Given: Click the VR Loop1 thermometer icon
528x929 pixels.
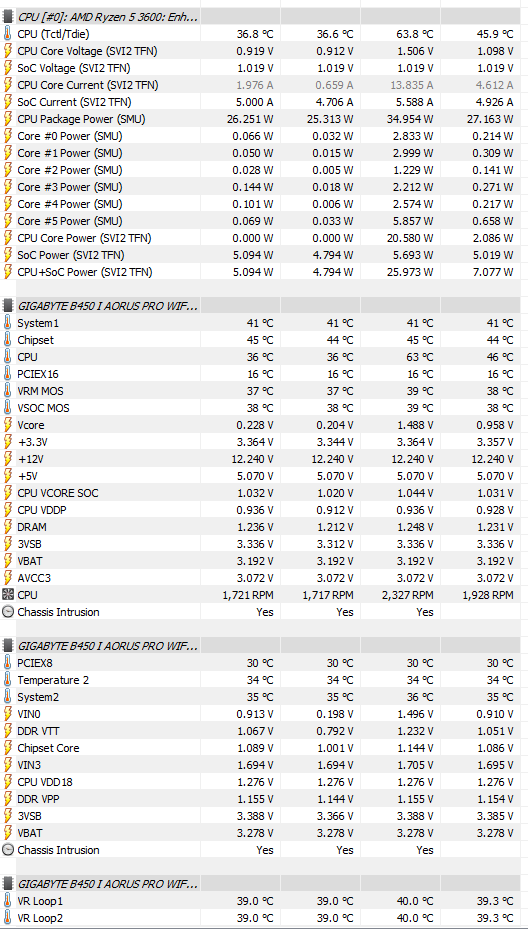Looking at the screenshot, I should (8, 901).
